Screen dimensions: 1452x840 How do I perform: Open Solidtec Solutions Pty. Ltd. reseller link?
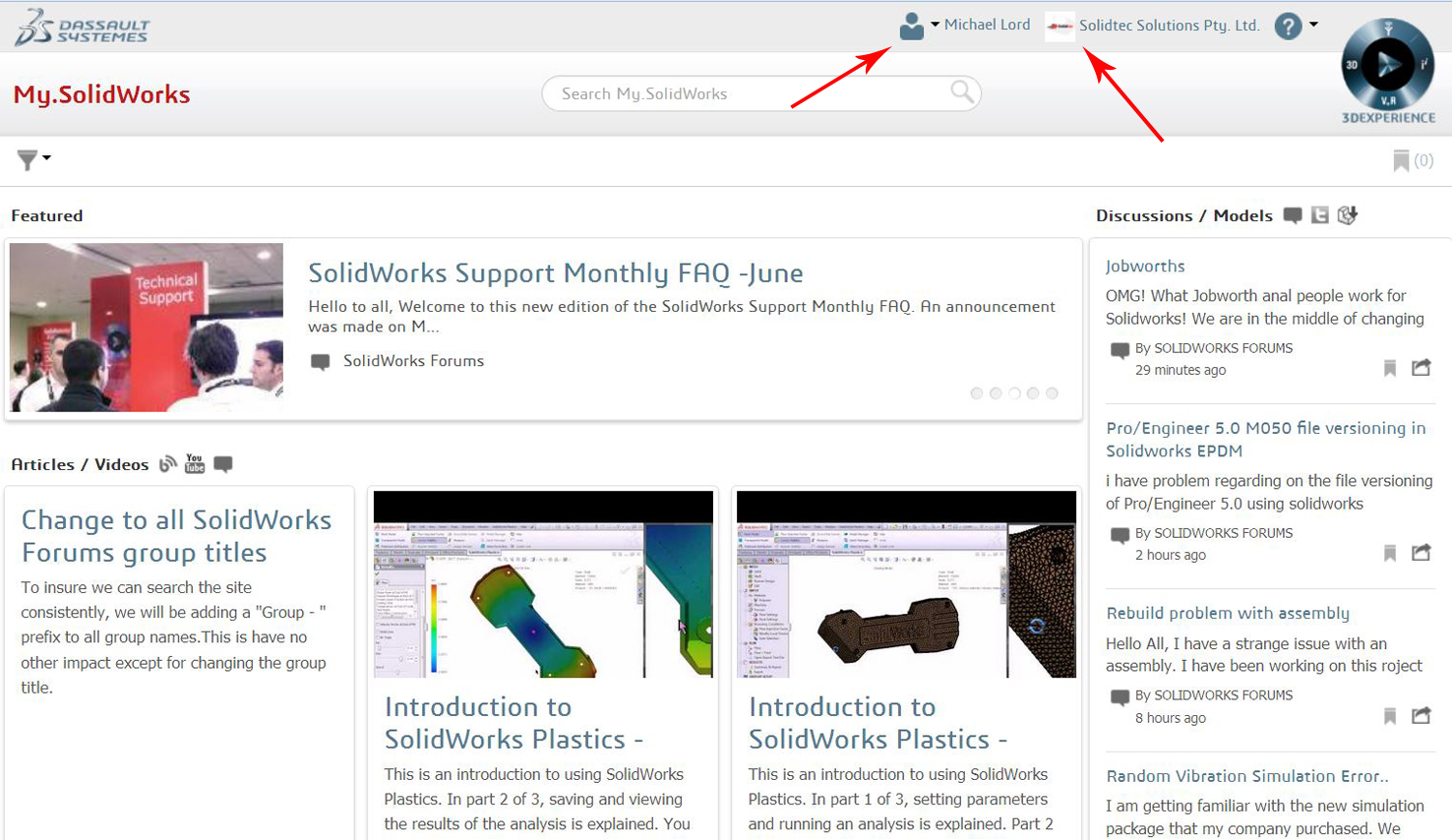coord(1168,26)
